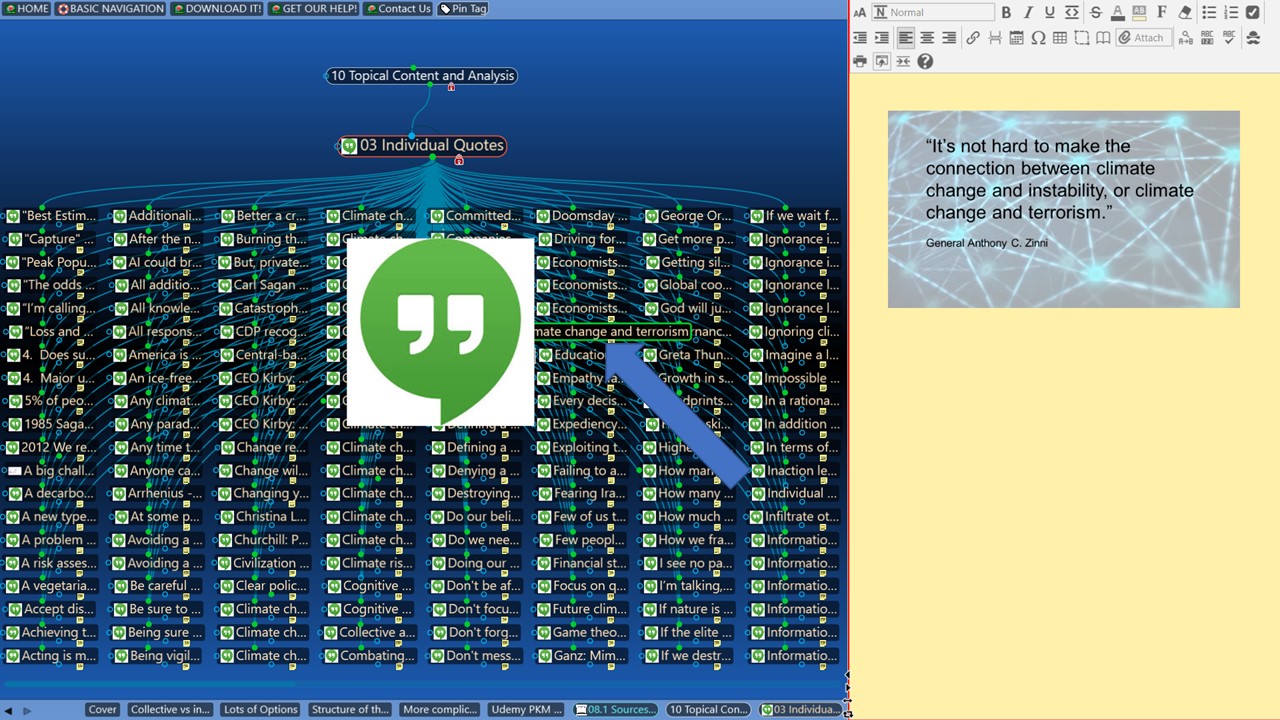Viewport: 1280px width, 720px height.
Task: Insert a hyperlink using the chain icon
Action: pos(973,38)
